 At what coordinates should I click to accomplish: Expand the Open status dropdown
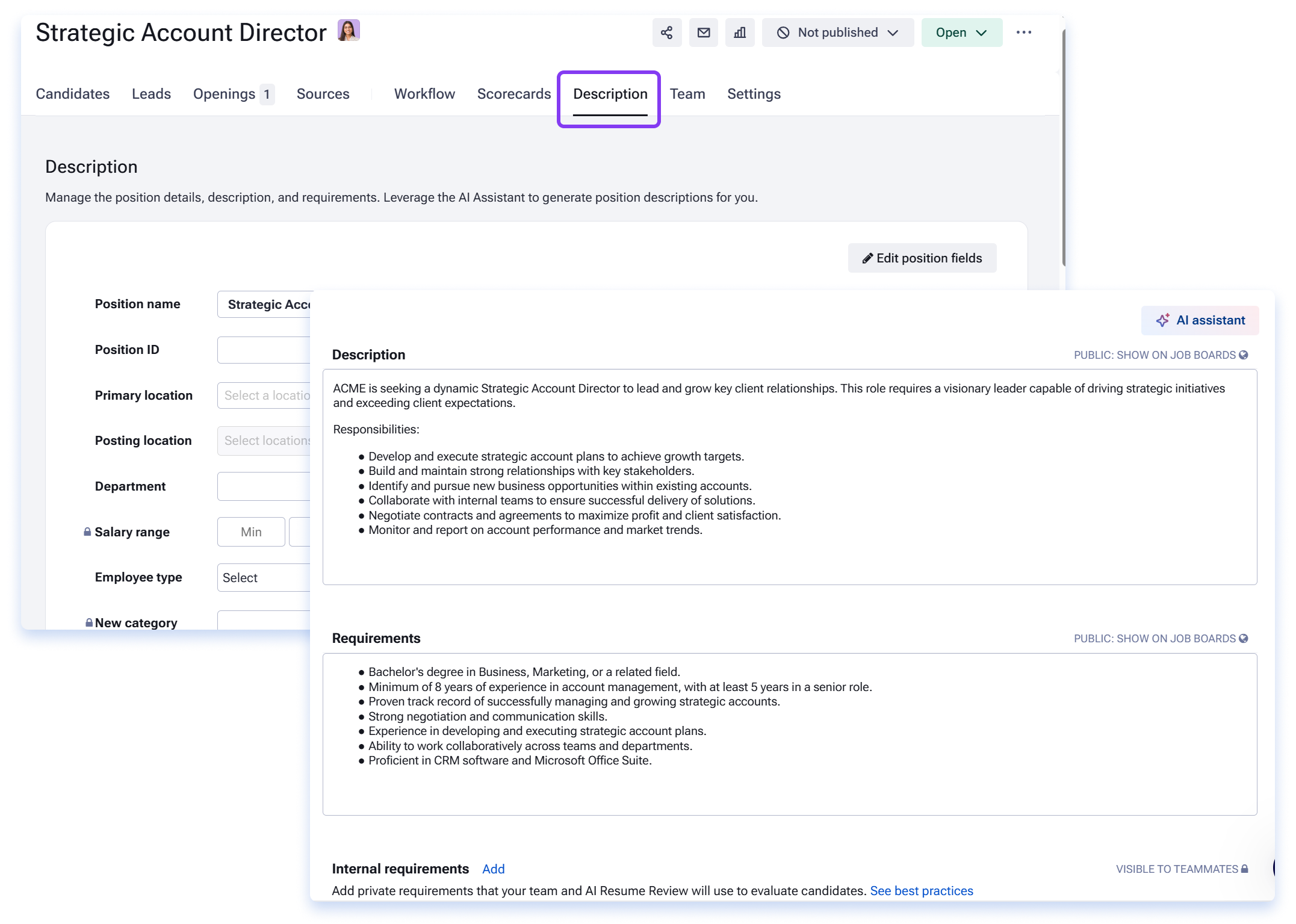click(961, 33)
